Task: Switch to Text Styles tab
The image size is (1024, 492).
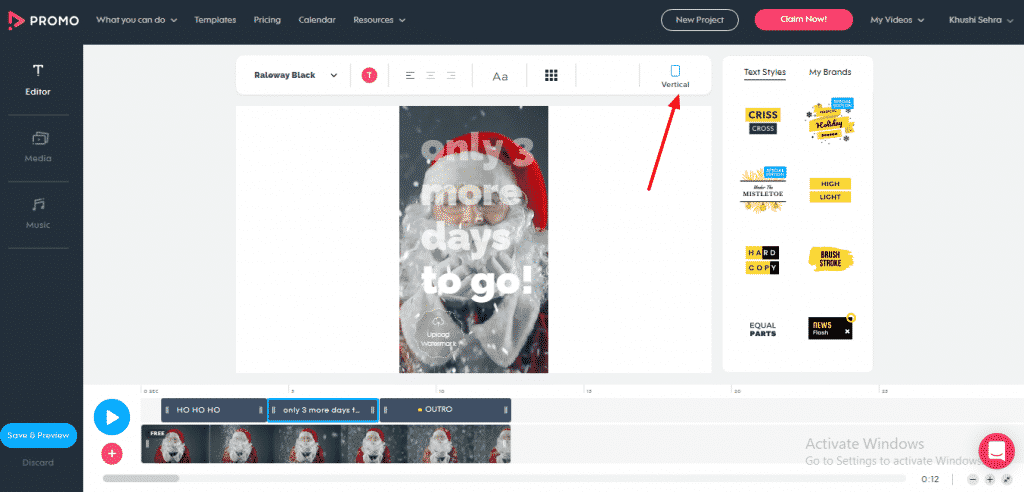Action: (765, 73)
